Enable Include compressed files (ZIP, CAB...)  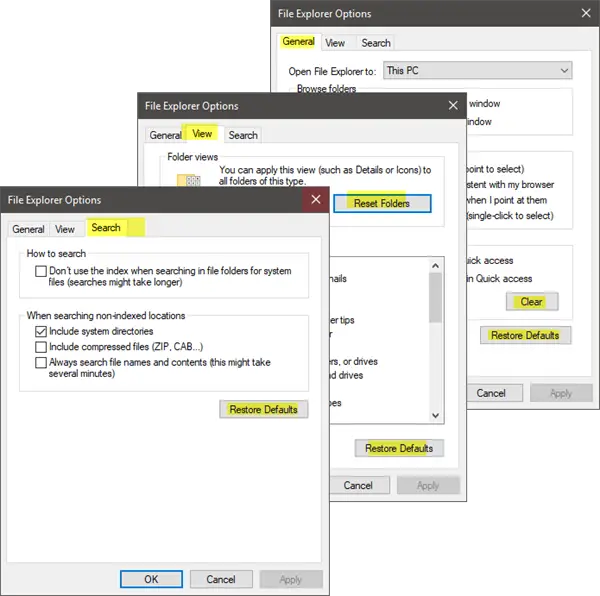pos(41,347)
